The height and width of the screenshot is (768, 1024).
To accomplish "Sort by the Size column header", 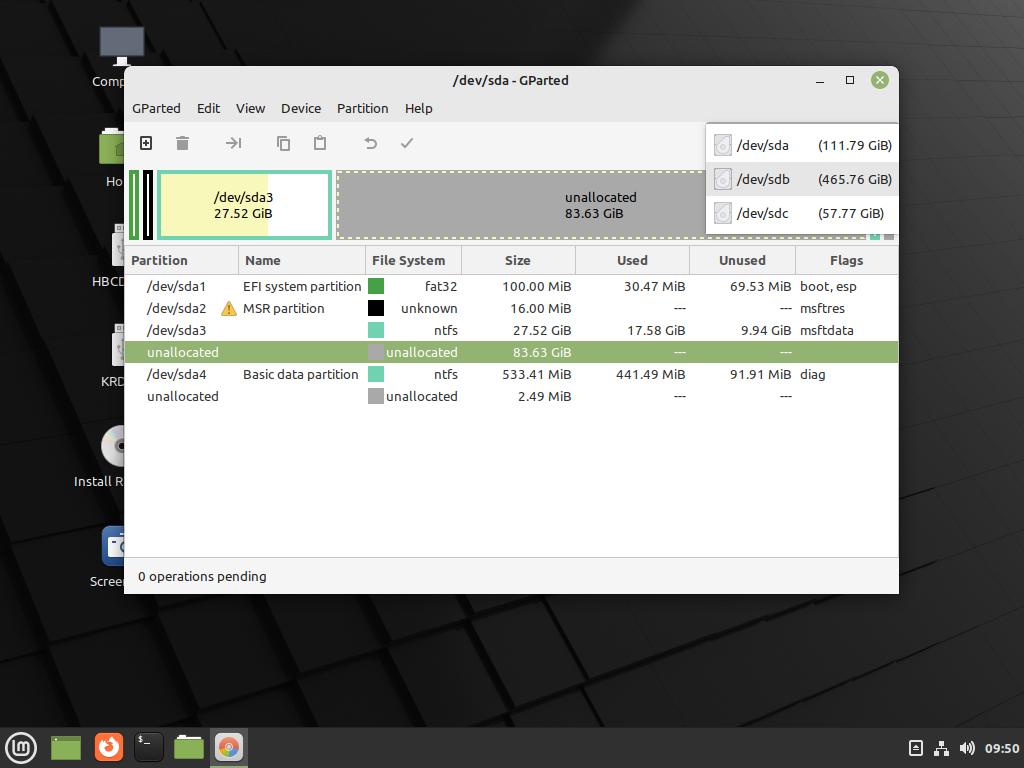I will click(x=517, y=260).
